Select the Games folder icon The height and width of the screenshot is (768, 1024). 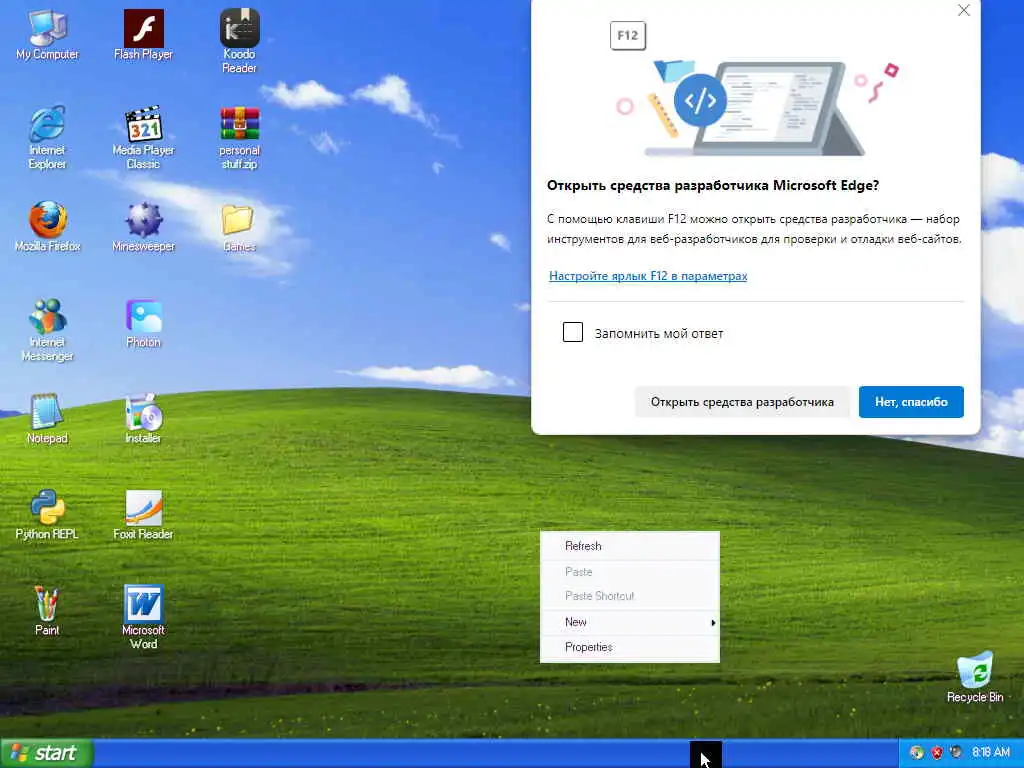(239, 227)
